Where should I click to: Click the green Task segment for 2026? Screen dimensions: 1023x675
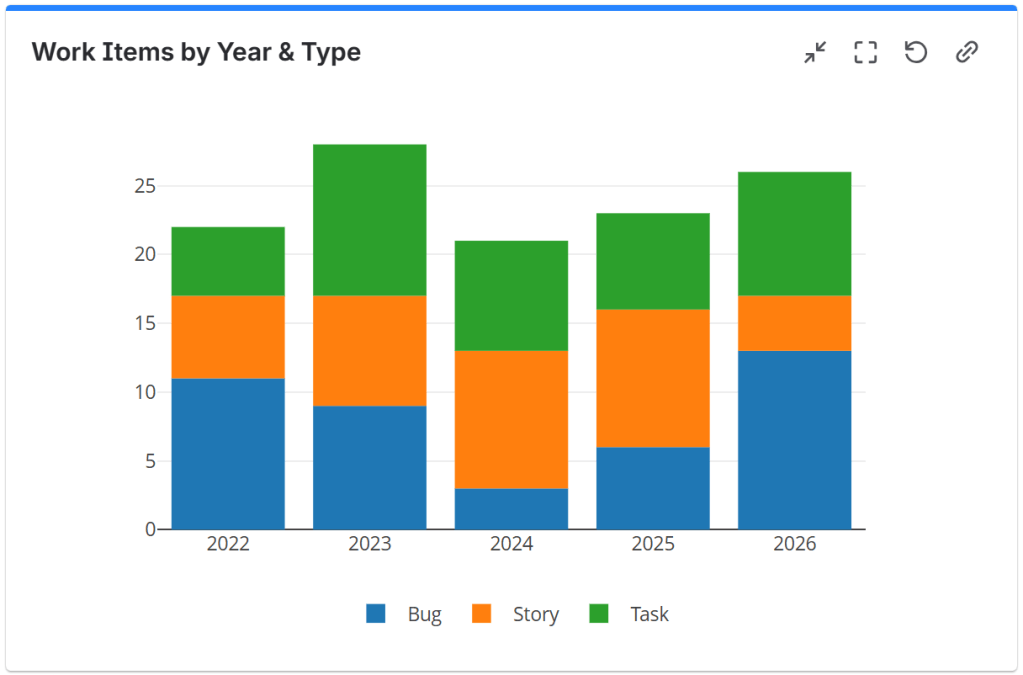point(794,233)
